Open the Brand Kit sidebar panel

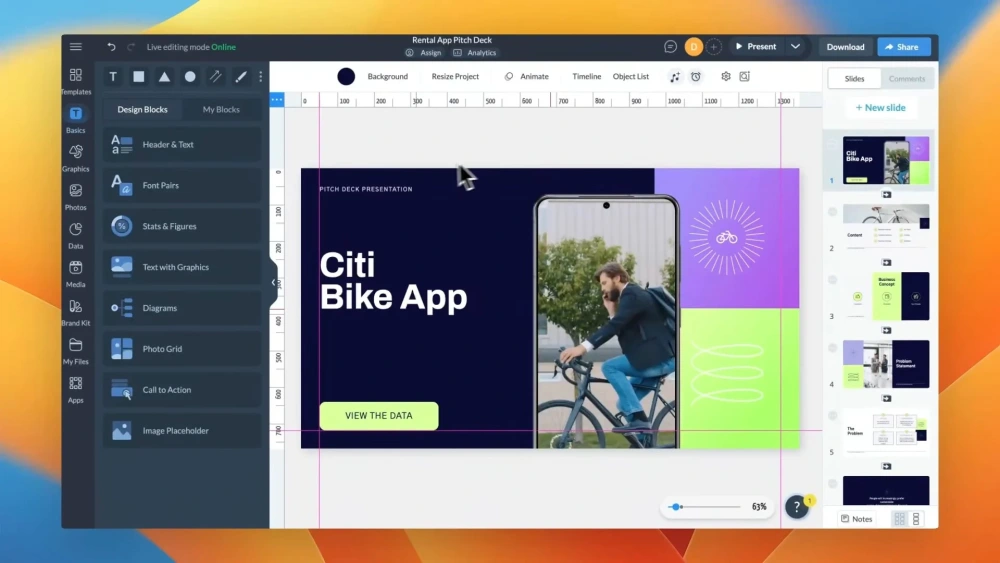[x=76, y=312]
